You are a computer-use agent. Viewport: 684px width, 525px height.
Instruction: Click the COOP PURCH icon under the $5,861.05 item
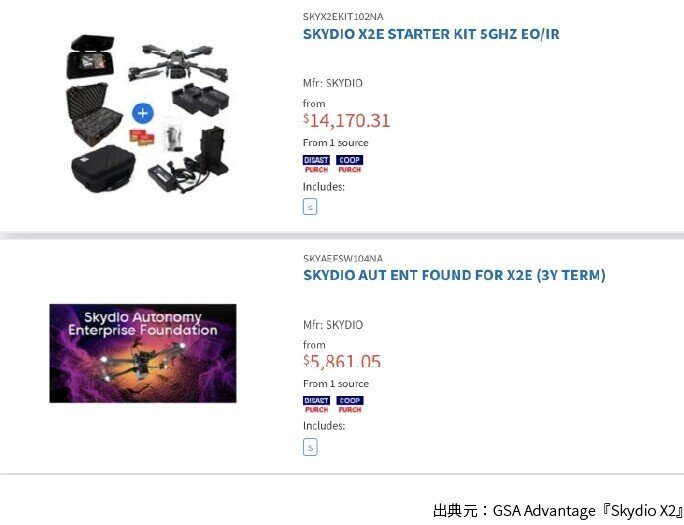click(350, 405)
